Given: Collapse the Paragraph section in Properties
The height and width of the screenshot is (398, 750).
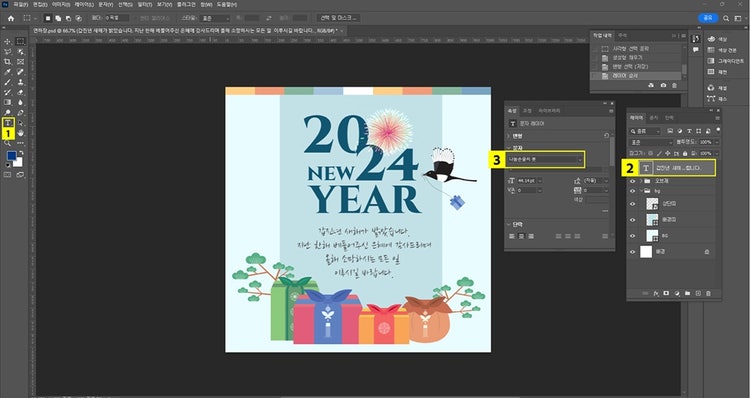Looking at the screenshot, I should pyautogui.click(x=509, y=224).
